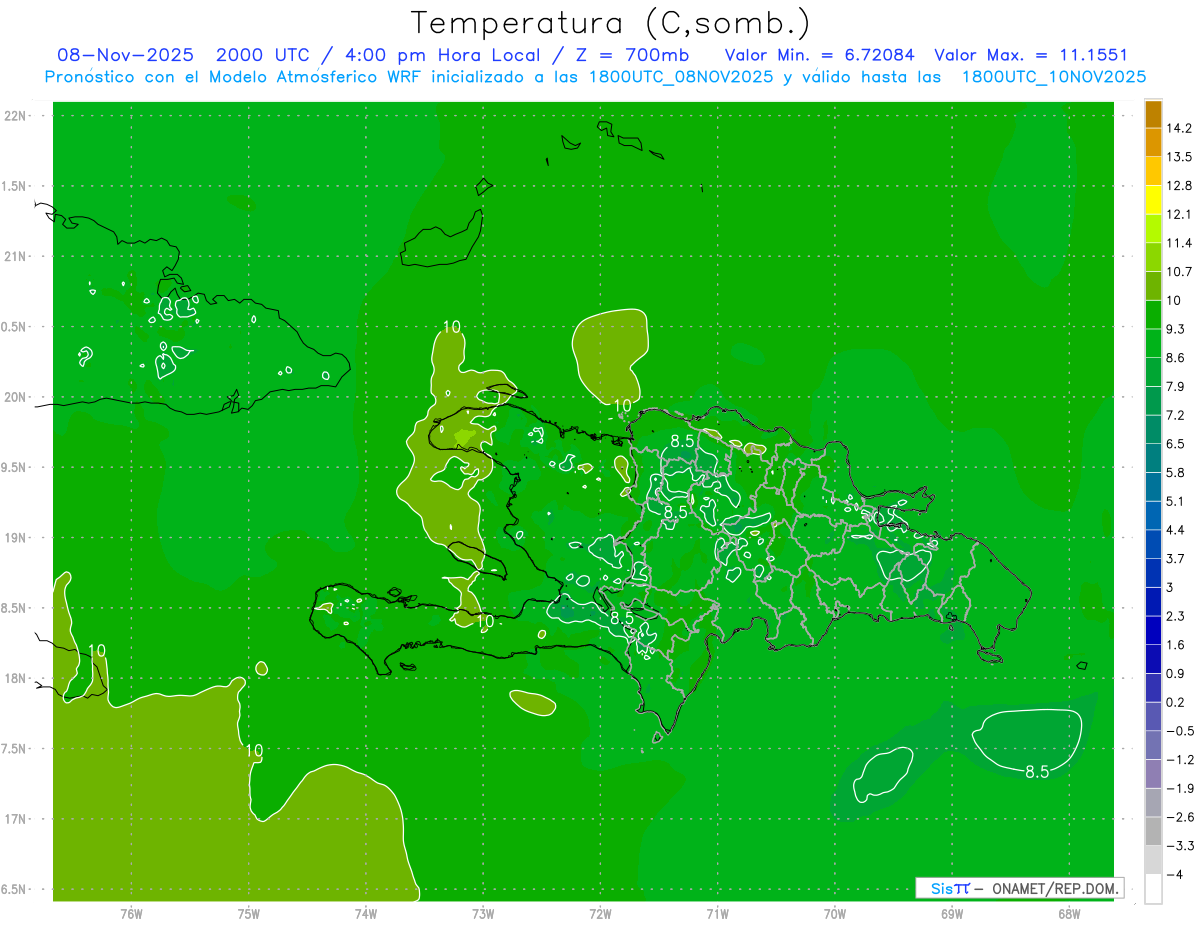Click the '76W' longitude axis label

click(131, 913)
